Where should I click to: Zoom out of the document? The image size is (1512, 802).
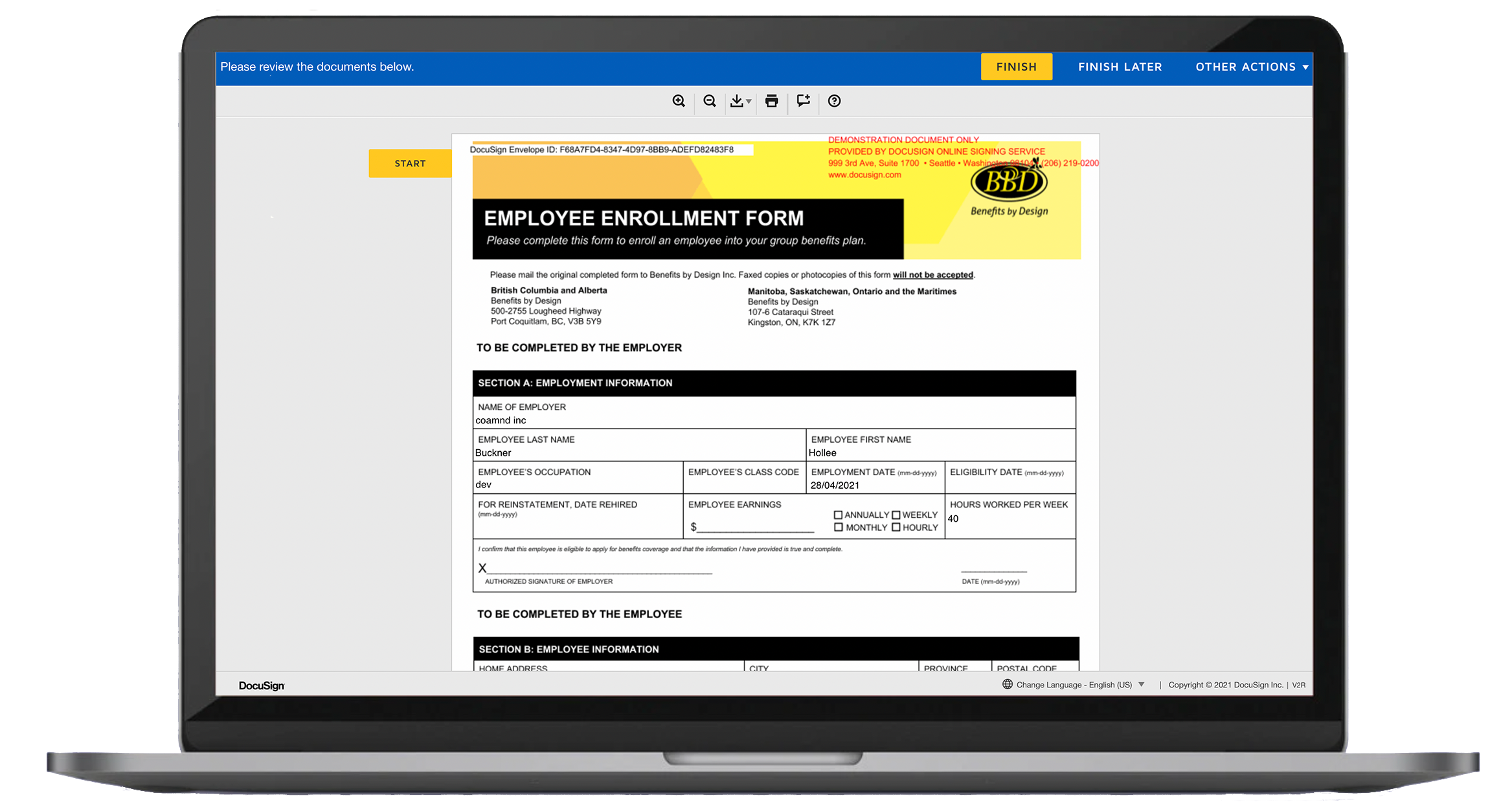coord(710,101)
